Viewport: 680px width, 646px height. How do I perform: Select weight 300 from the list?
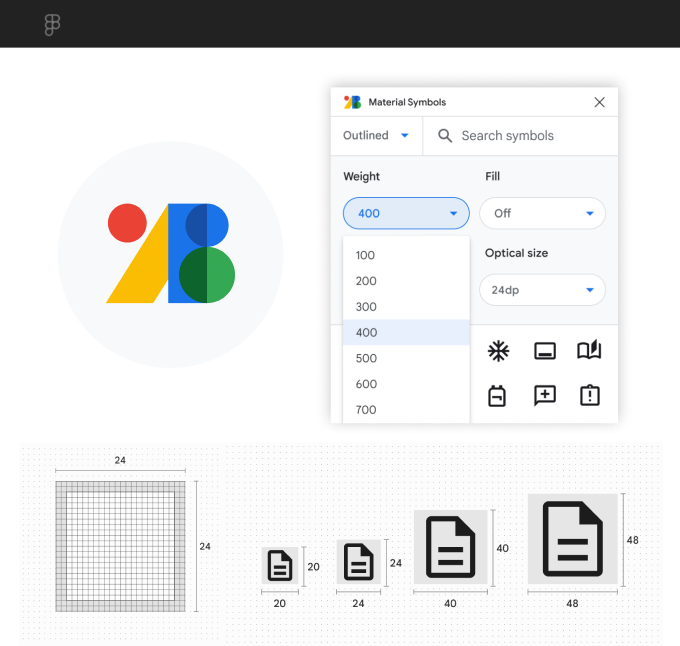pyautogui.click(x=406, y=307)
